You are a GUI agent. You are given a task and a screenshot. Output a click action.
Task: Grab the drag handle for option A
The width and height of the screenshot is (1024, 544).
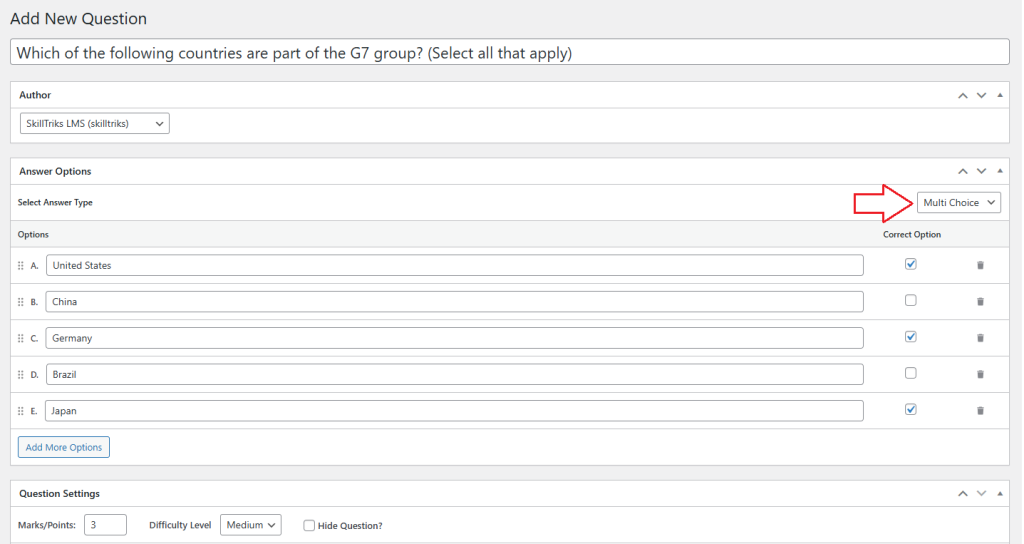click(x=20, y=265)
